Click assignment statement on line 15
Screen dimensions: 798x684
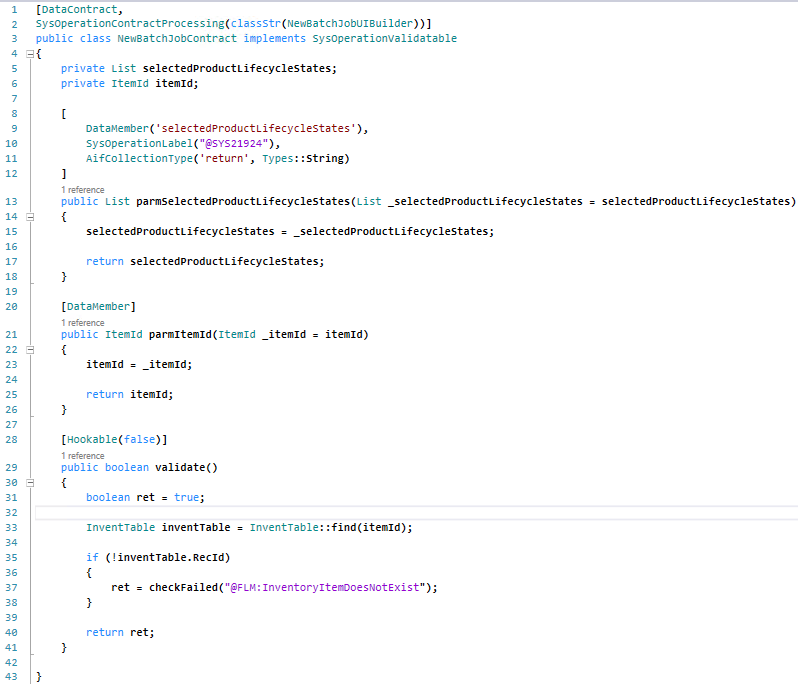tap(290, 232)
